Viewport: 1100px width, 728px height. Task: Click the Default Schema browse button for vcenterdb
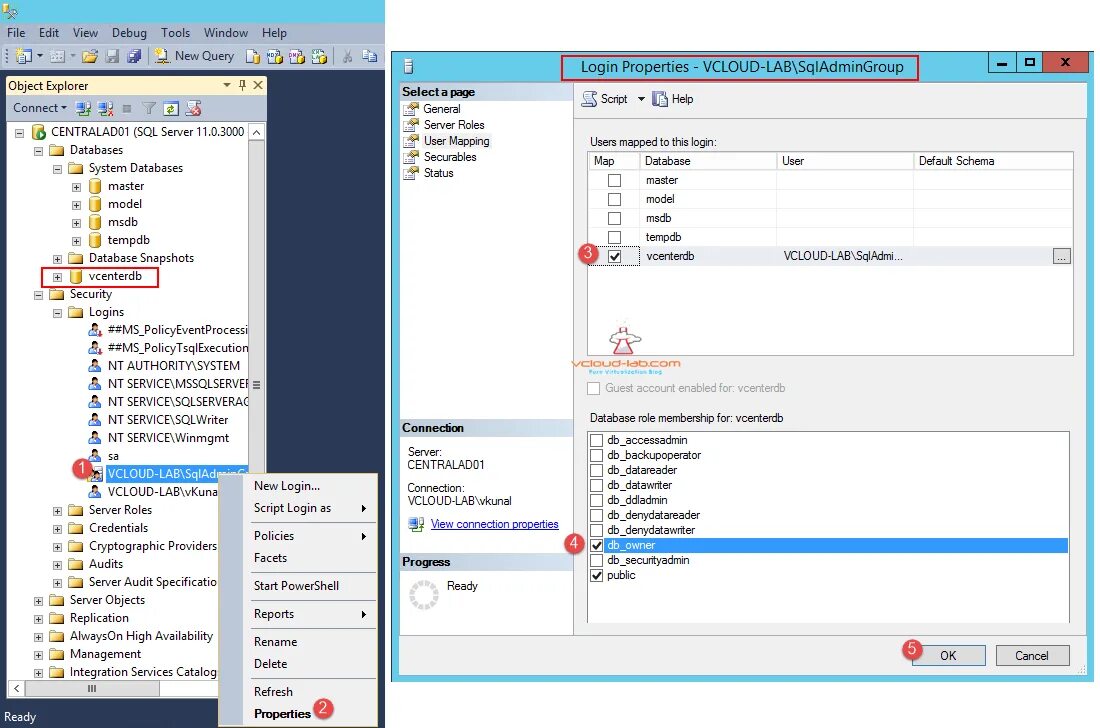[1061, 255]
